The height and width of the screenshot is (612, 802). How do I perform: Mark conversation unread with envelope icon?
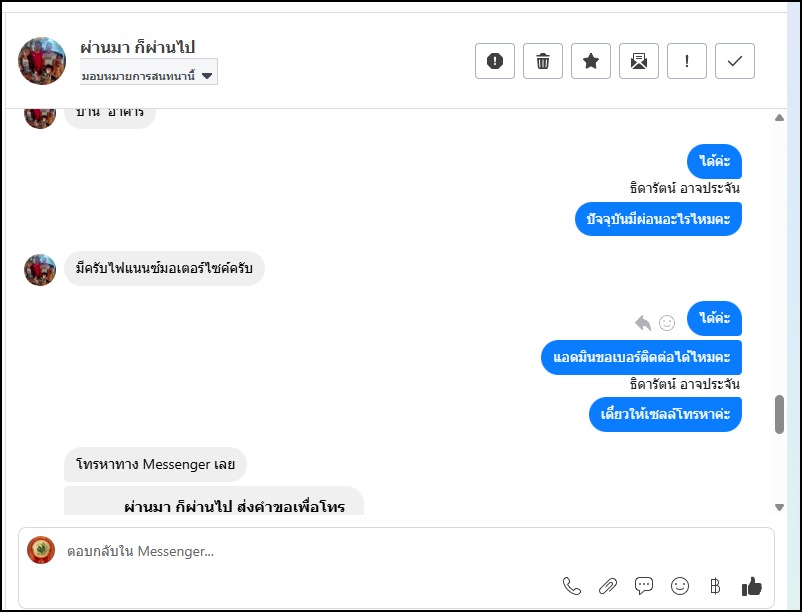pyautogui.click(x=639, y=61)
